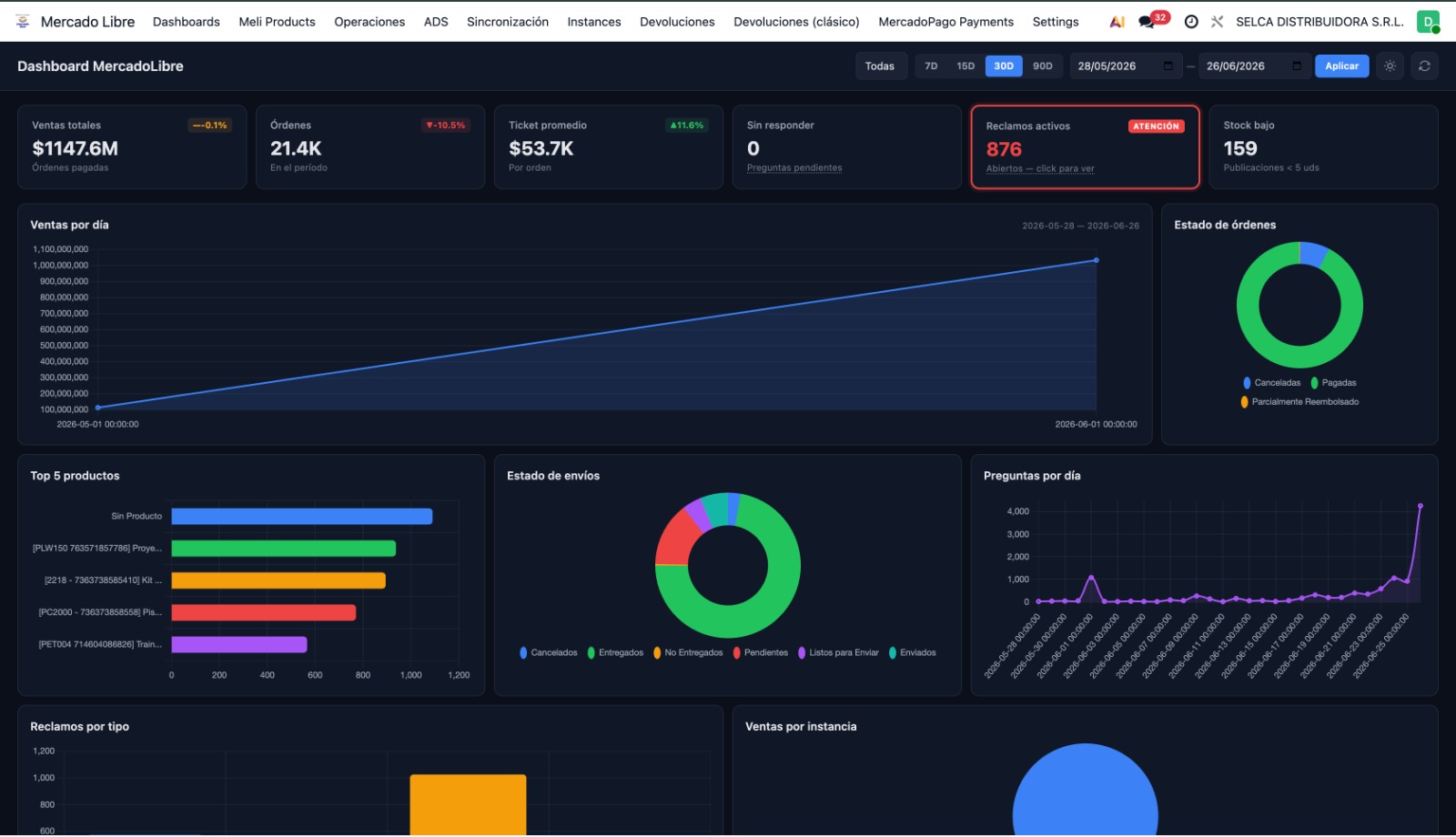Open the tools wrench icon
The image size is (1456, 837).
[x=1217, y=22]
